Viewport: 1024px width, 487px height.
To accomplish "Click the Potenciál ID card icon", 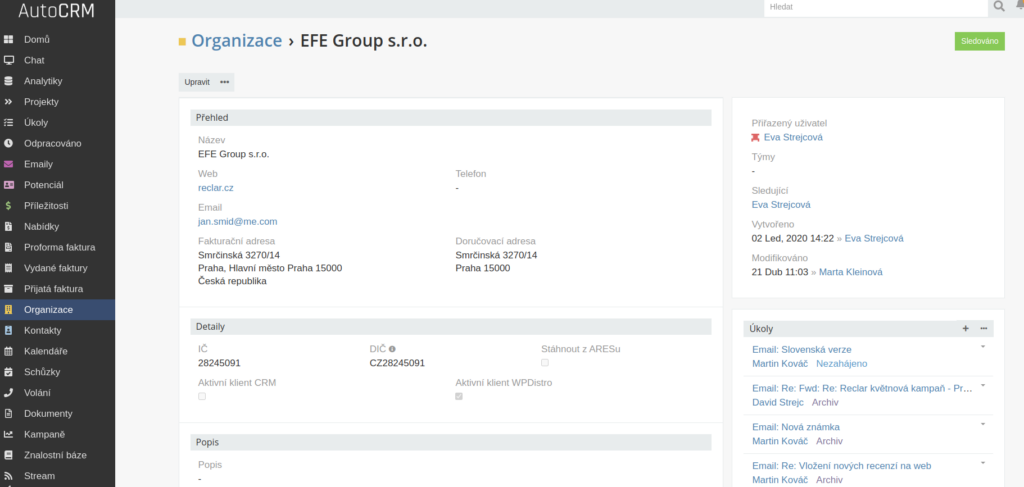I will (x=8, y=185).
